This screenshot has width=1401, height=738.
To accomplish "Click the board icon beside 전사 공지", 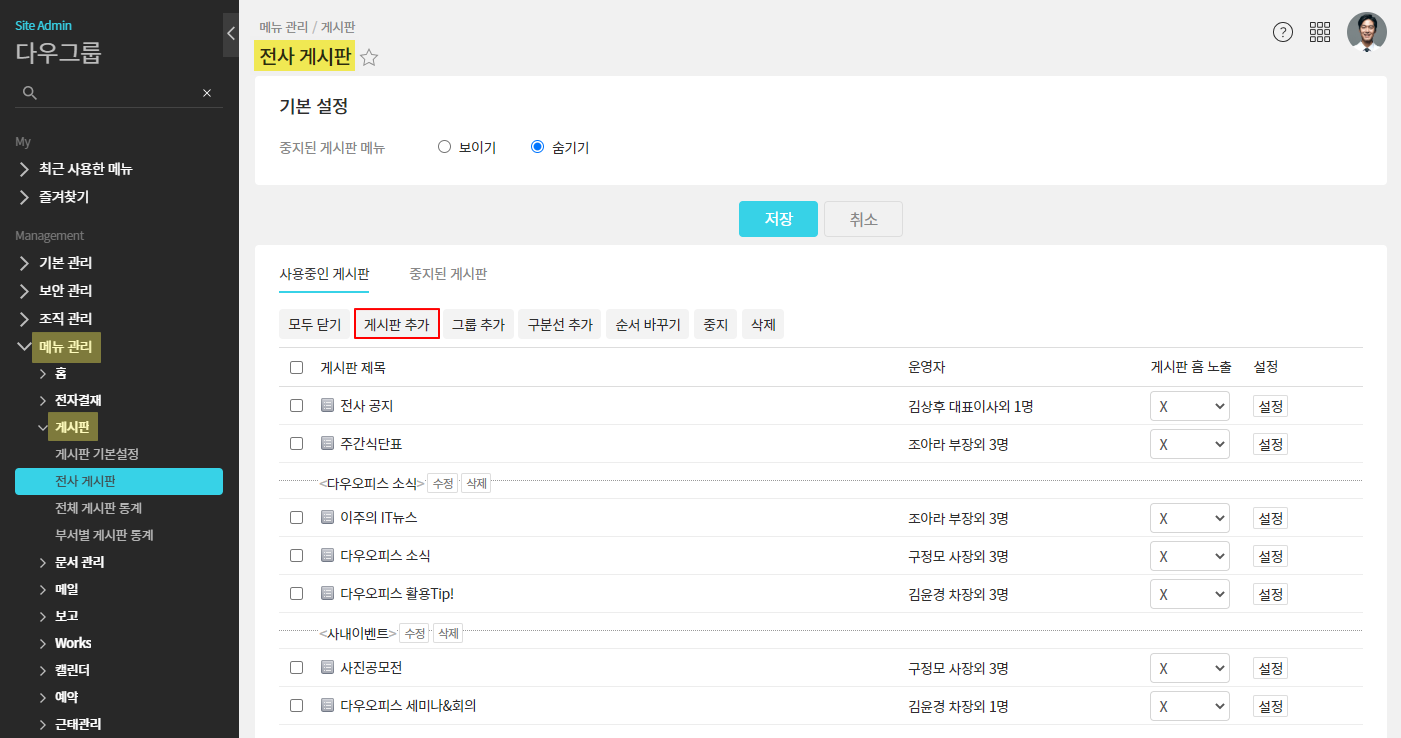I will [327, 406].
